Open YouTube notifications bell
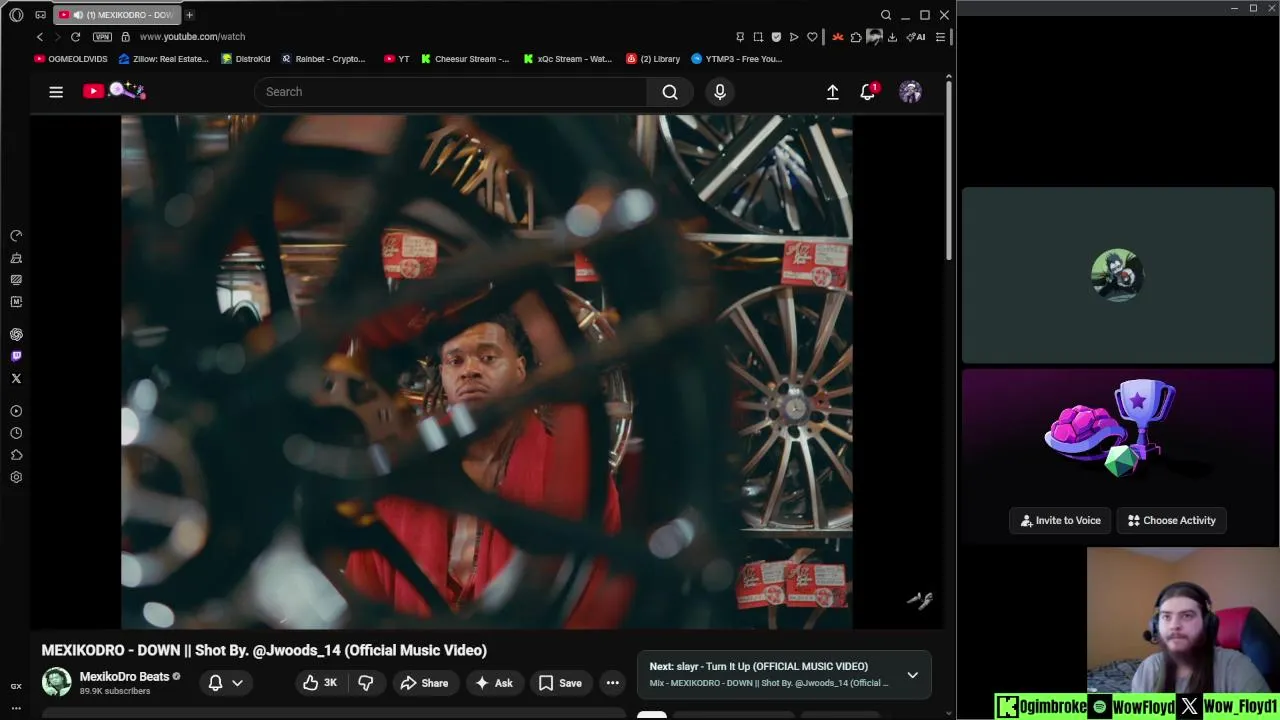The width and height of the screenshot is (1280, 720). point(868,92)
